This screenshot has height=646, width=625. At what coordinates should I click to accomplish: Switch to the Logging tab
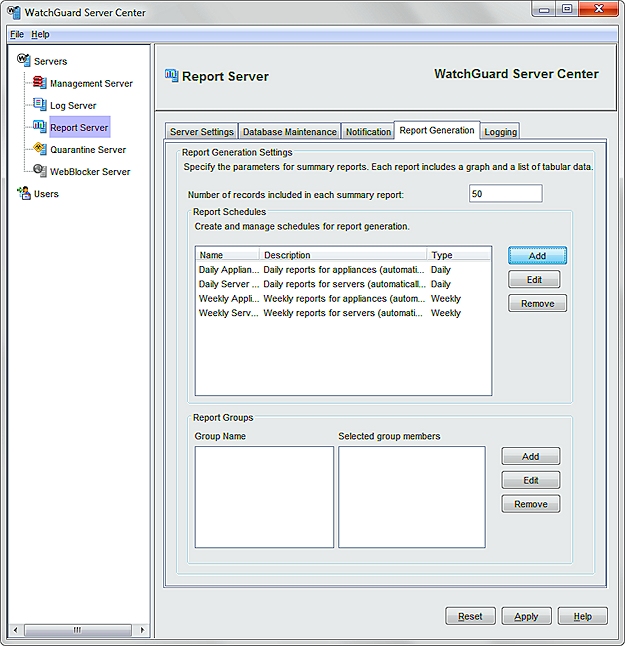pos(500,131)
